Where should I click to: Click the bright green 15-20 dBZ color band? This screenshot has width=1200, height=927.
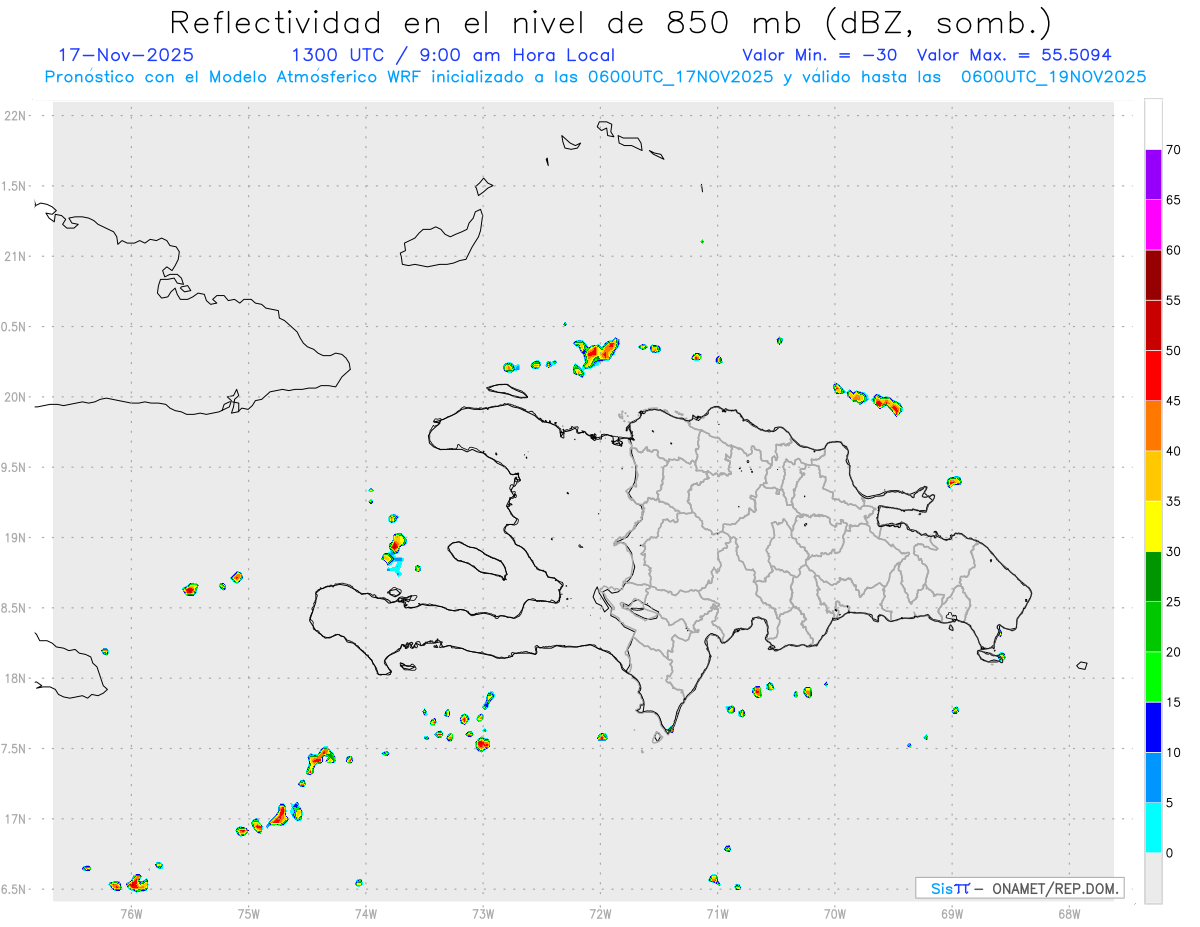pos(1153,677)
